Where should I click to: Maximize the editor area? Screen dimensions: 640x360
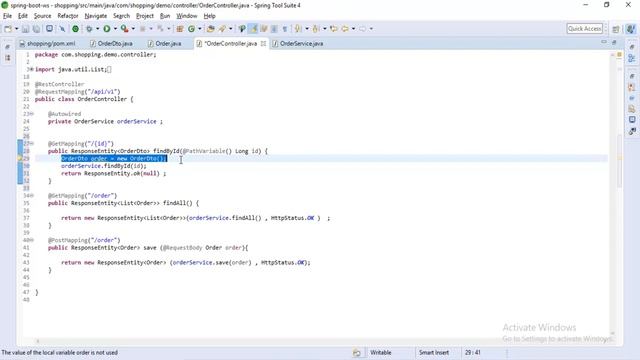tap(614, 42)
